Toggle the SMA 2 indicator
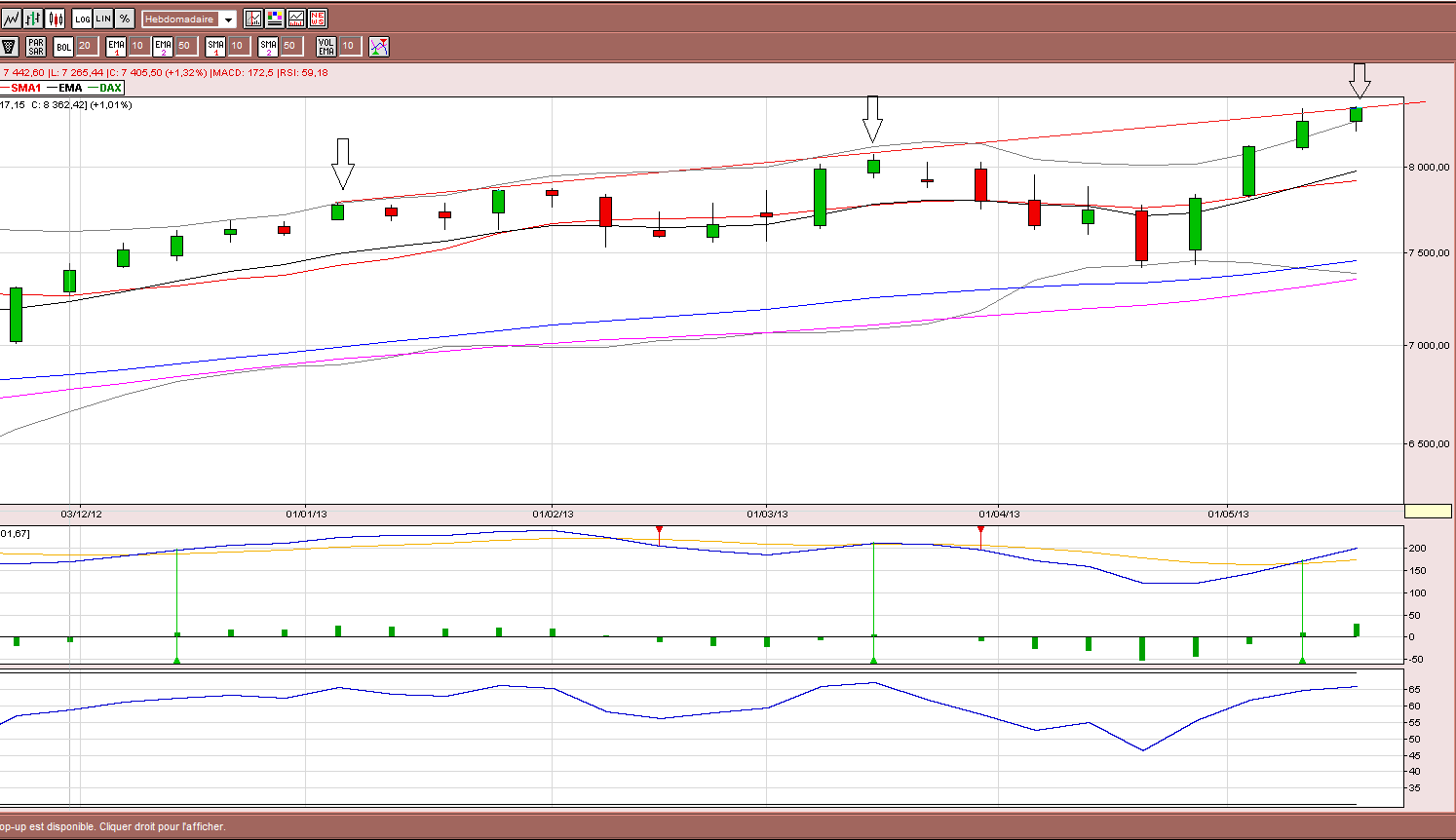The image size is (1456, 840). pos(268,46)
